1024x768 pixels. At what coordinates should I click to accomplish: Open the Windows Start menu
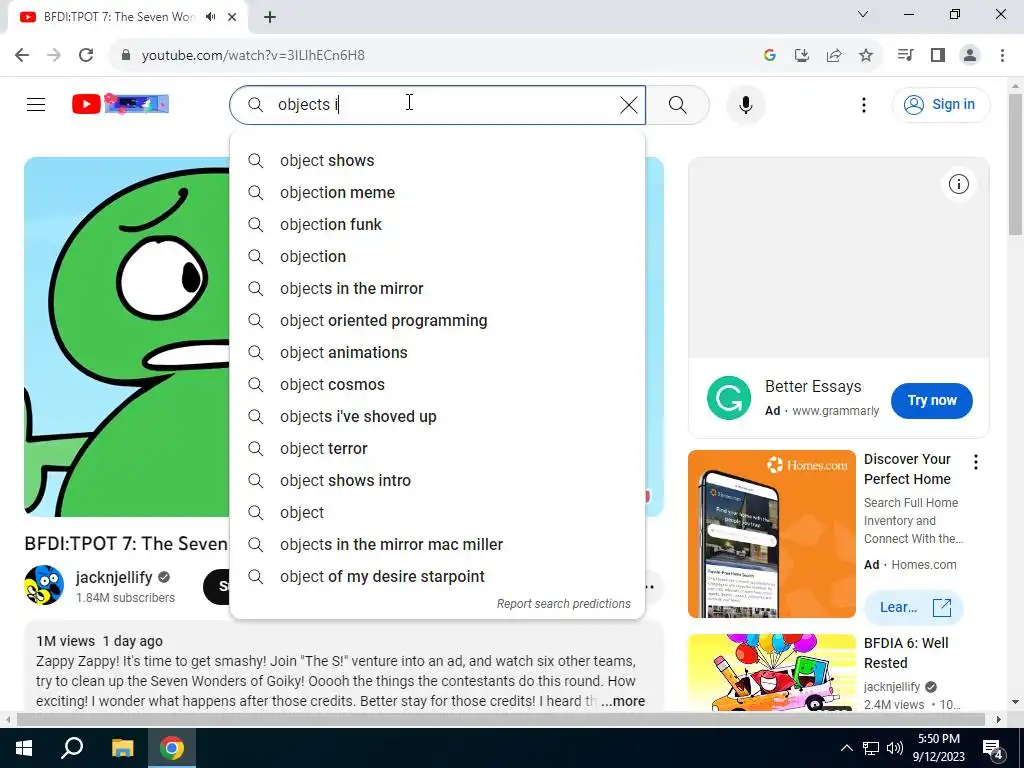[24, 748]
